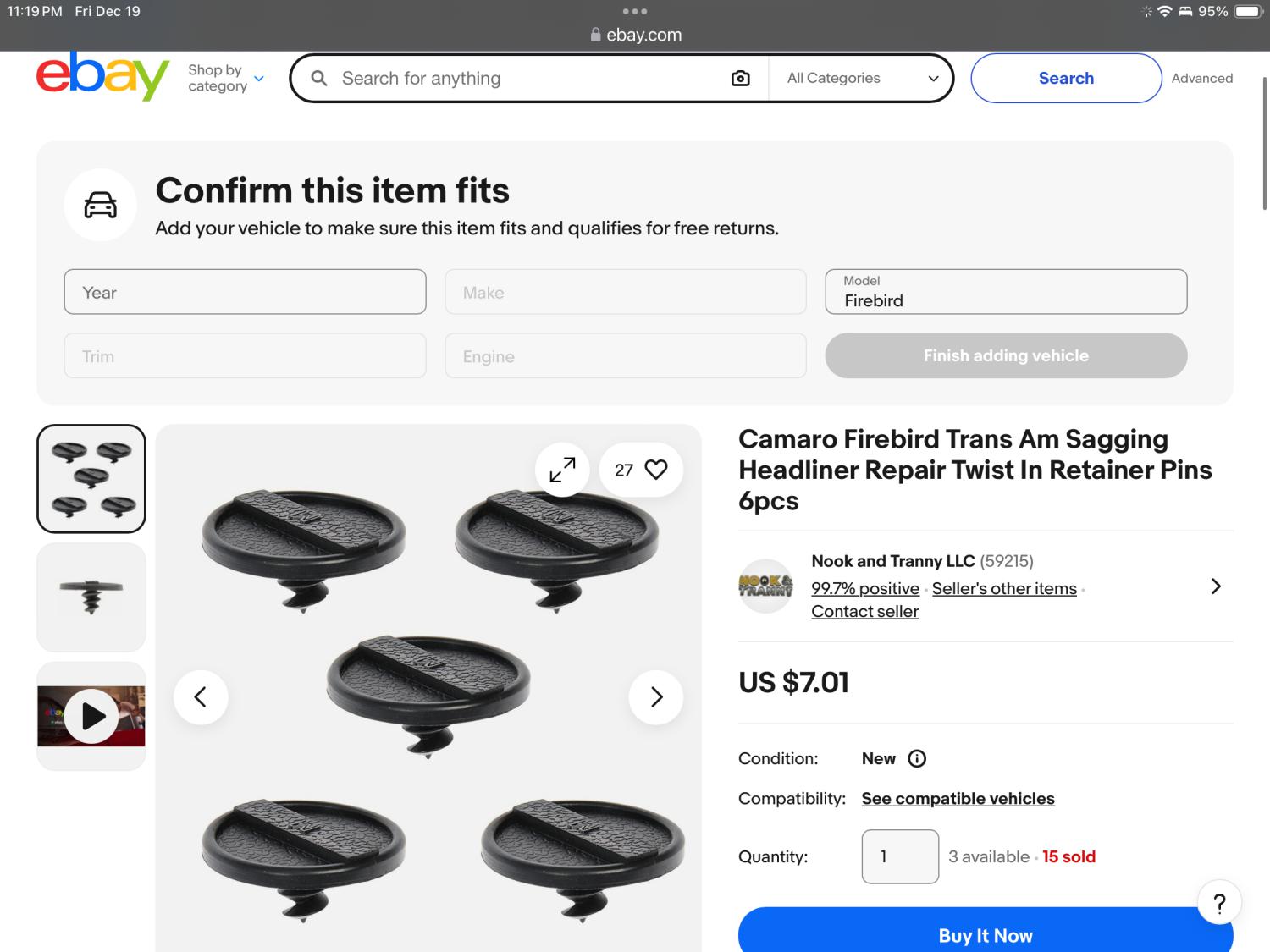
Task: Click the Quantity input field
Action: pos(900,856)
